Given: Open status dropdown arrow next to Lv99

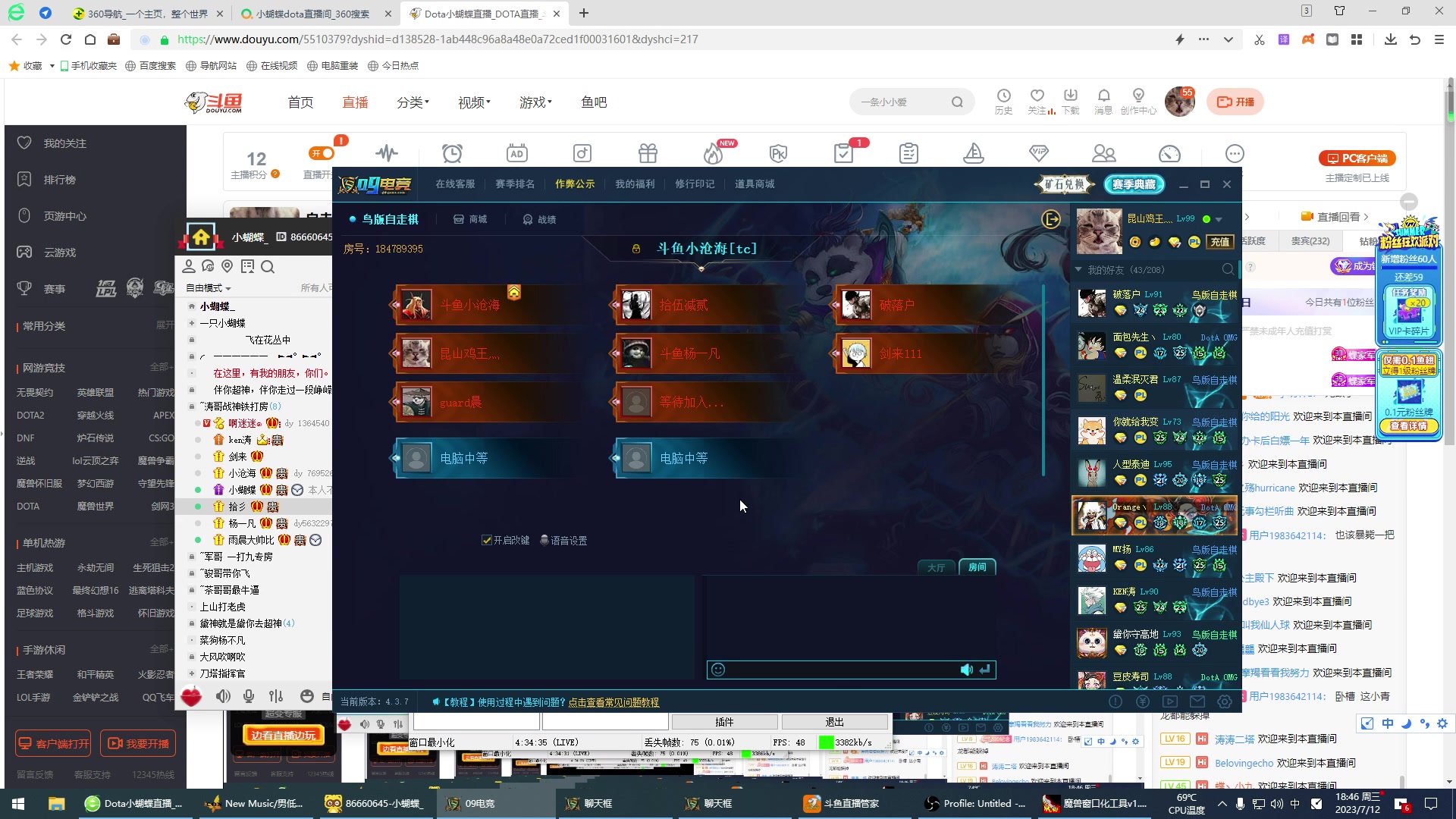Looking at the screenshot, I should [1219, 219].
